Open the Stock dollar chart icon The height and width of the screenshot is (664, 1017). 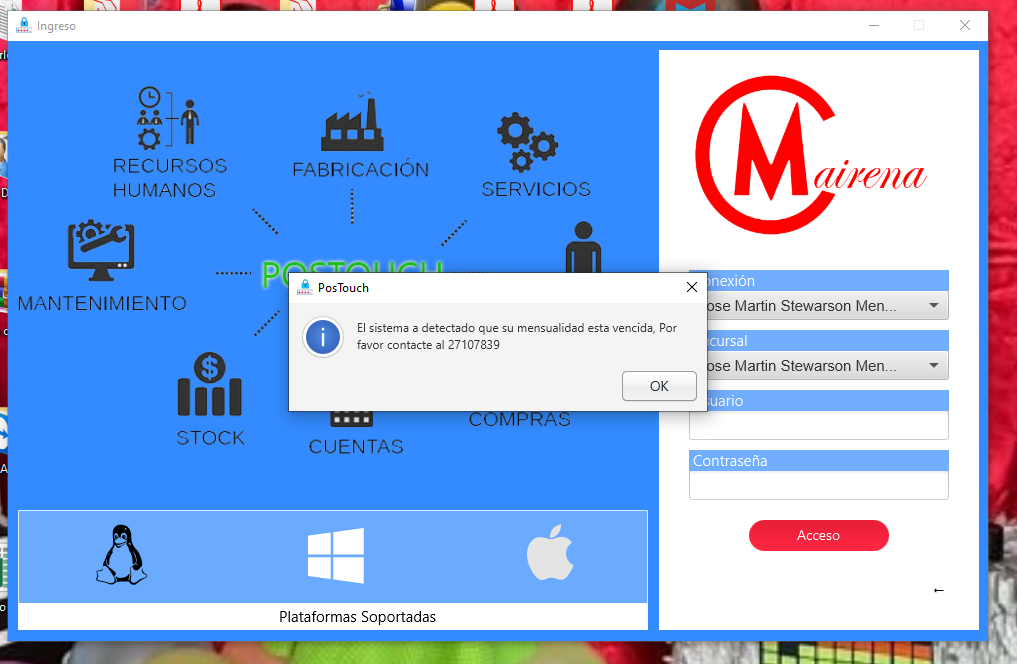click(209, 385)
